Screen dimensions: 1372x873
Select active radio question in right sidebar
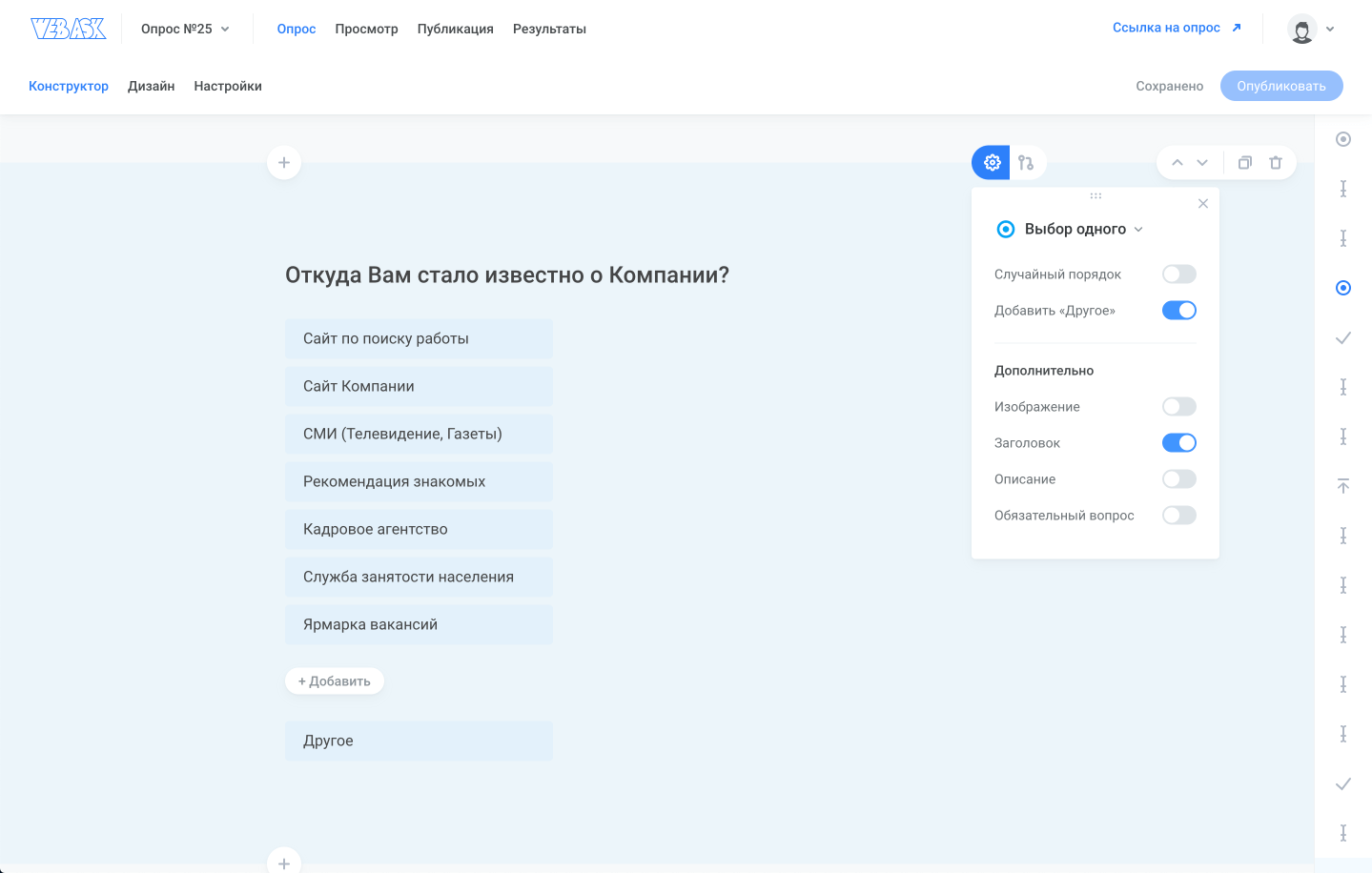(x=1343, y=288)
